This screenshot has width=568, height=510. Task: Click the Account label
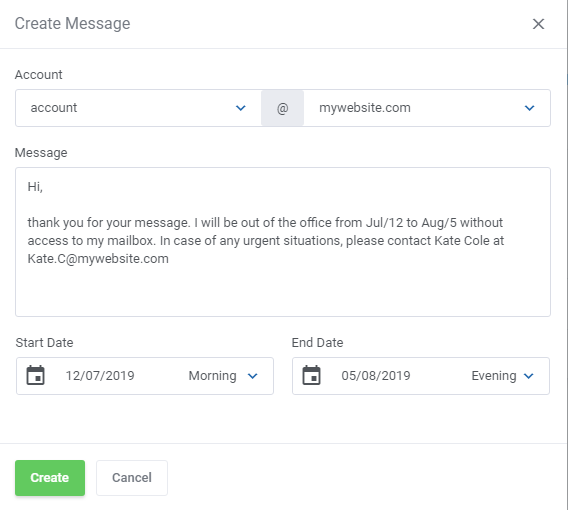pos(38,75)
